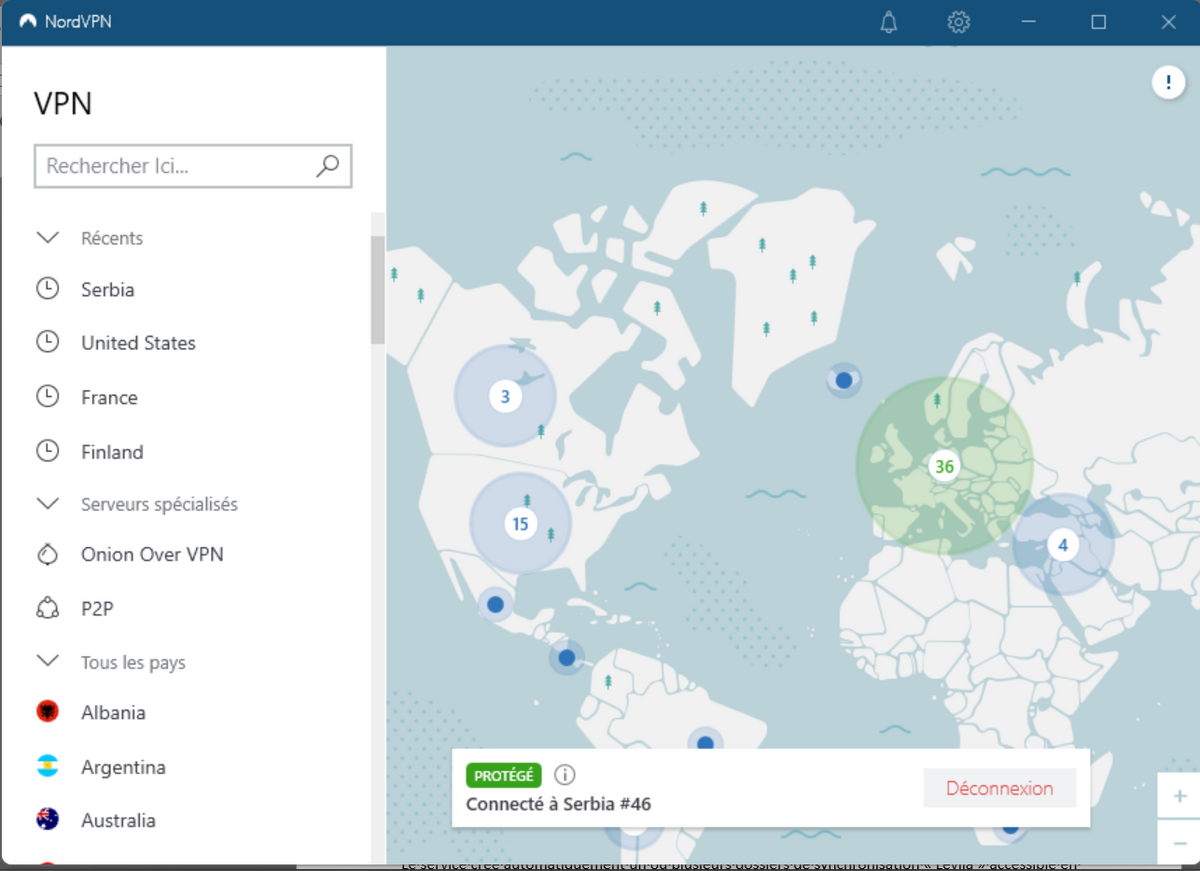
Task: Click the Connecté à Serbia #46 status text
Action: [x=559, y=804]
